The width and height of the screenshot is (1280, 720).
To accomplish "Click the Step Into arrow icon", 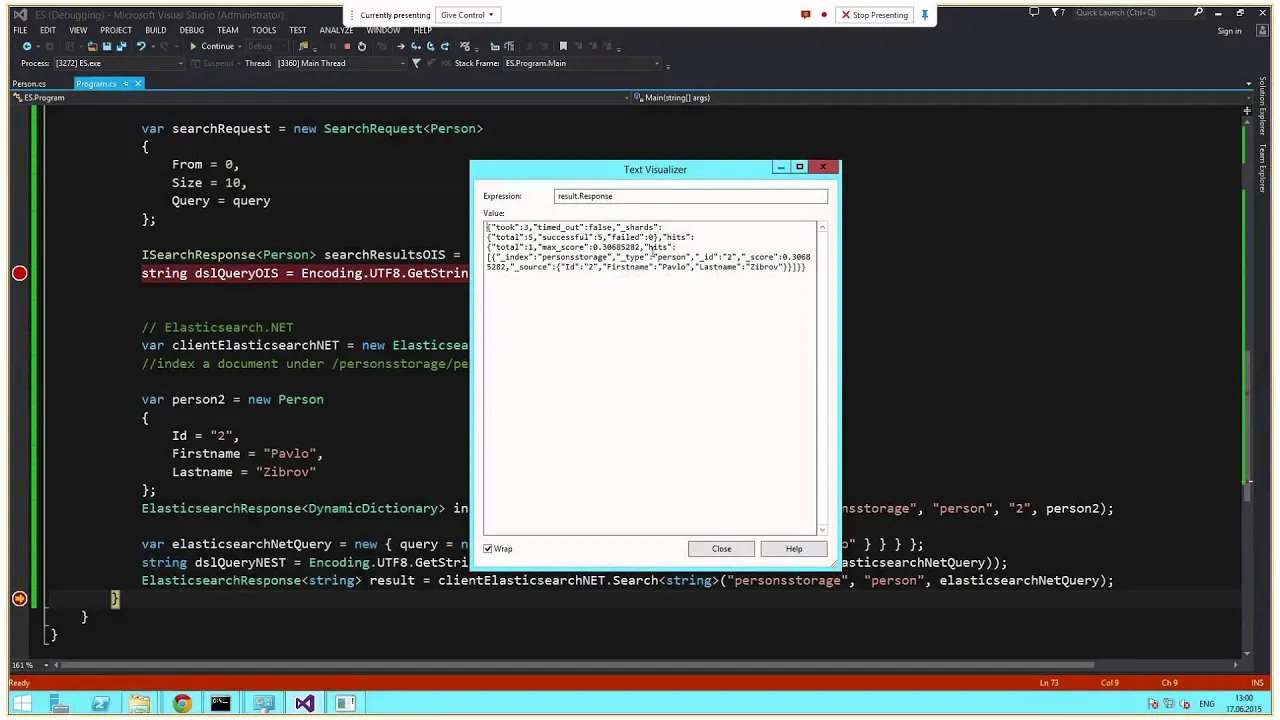I will tap(416, 46).
